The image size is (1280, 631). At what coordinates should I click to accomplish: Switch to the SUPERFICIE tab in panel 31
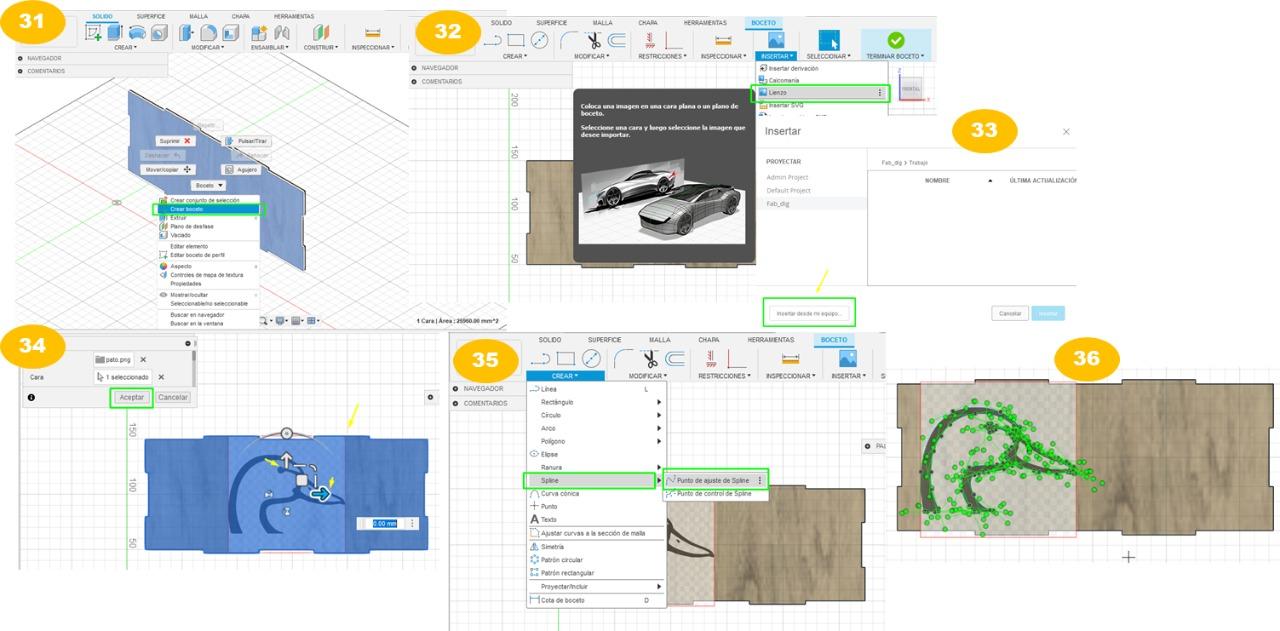[x=151, y=17]
